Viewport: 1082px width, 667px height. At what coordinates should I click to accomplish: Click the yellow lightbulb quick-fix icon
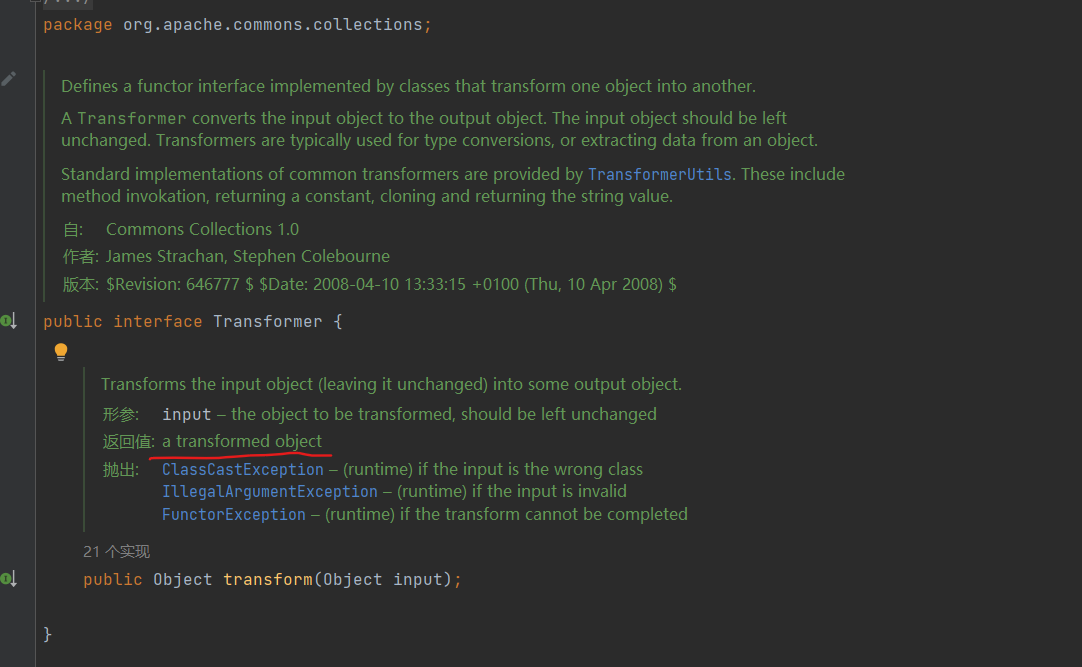click(61, 351)
